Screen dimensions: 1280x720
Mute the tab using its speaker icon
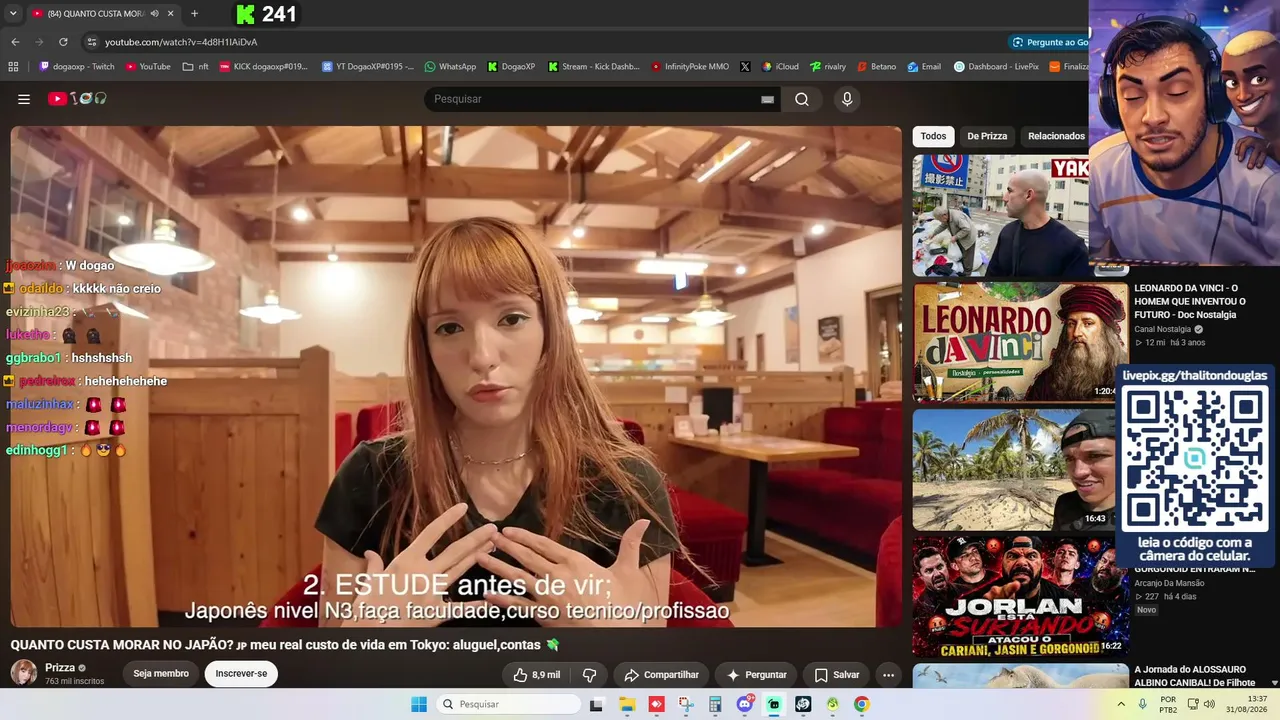click(x=155, y=14)
